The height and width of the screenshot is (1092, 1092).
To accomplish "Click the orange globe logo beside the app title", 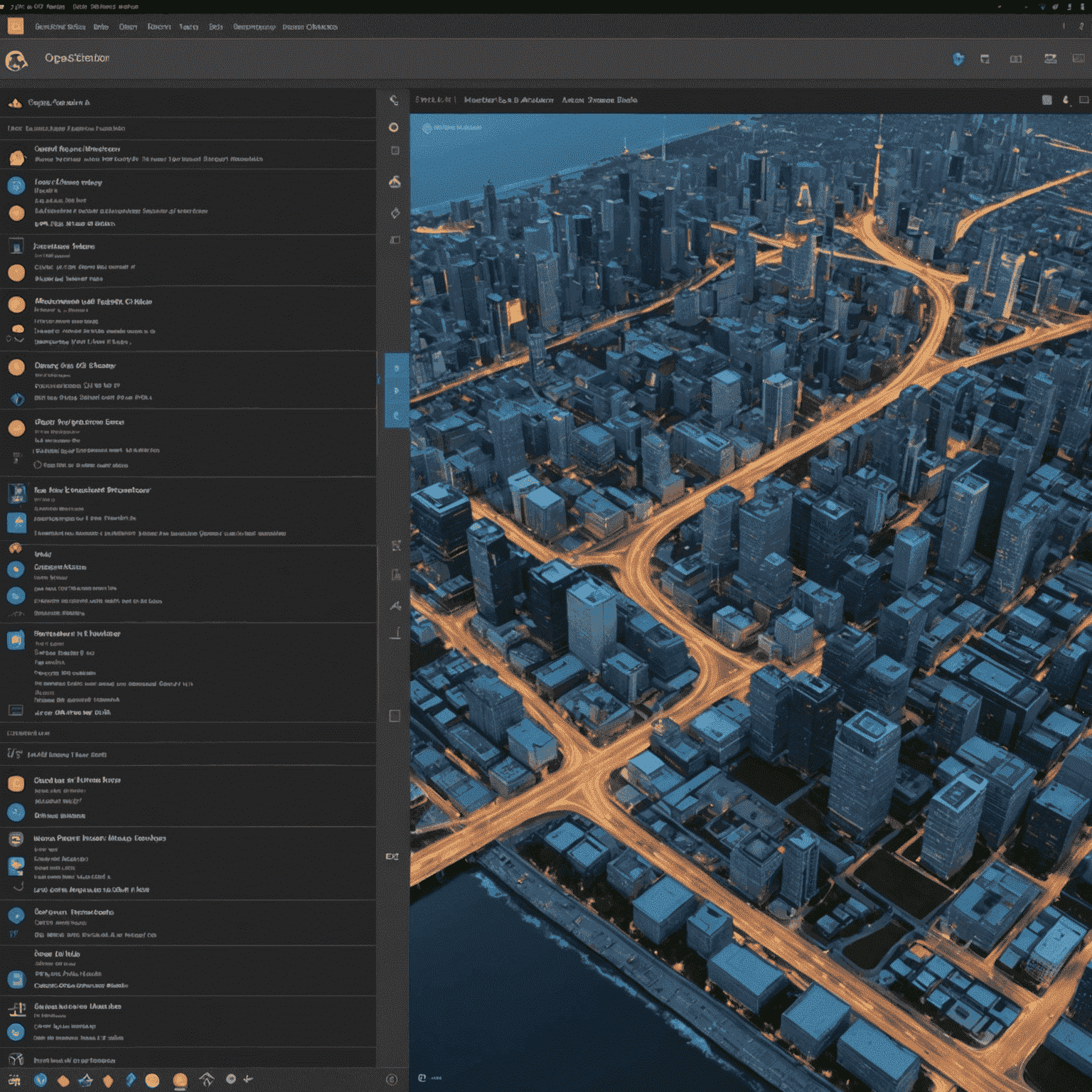I will coord(16,60).
